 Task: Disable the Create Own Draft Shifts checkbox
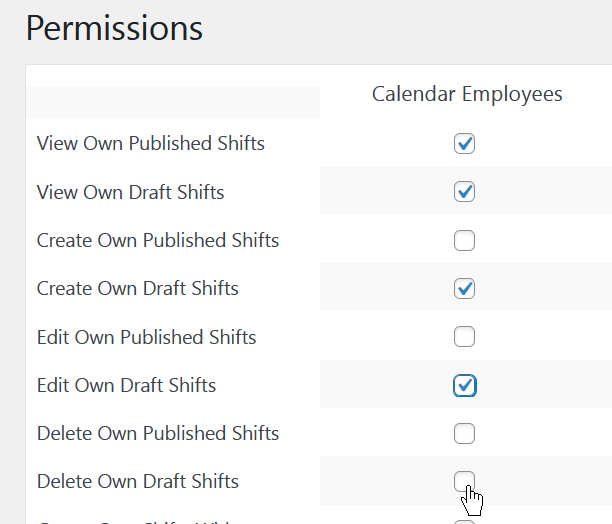click(464, 288)
